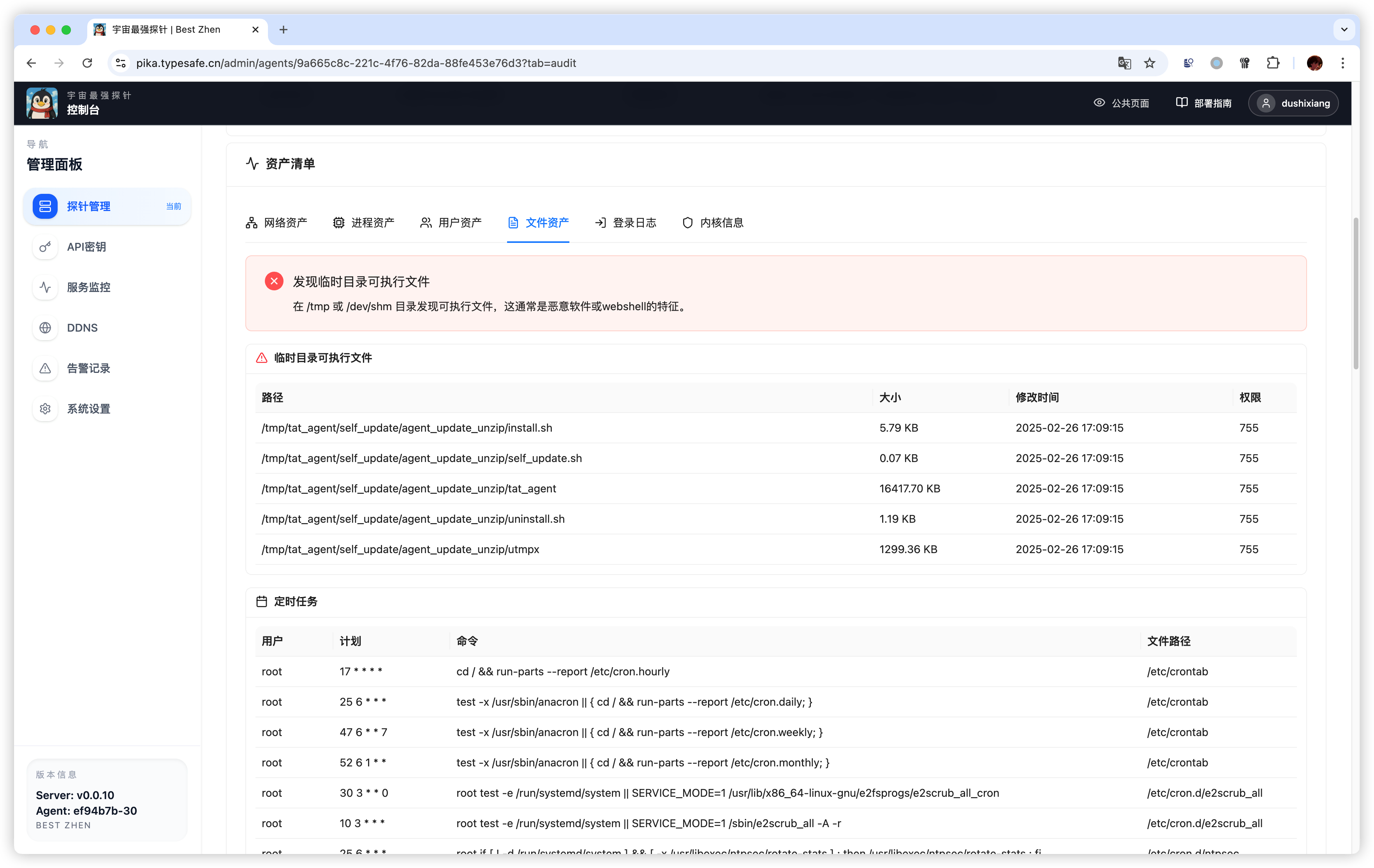
Task: Select the DDNS globe icon
Action: (x=45, y=328)
